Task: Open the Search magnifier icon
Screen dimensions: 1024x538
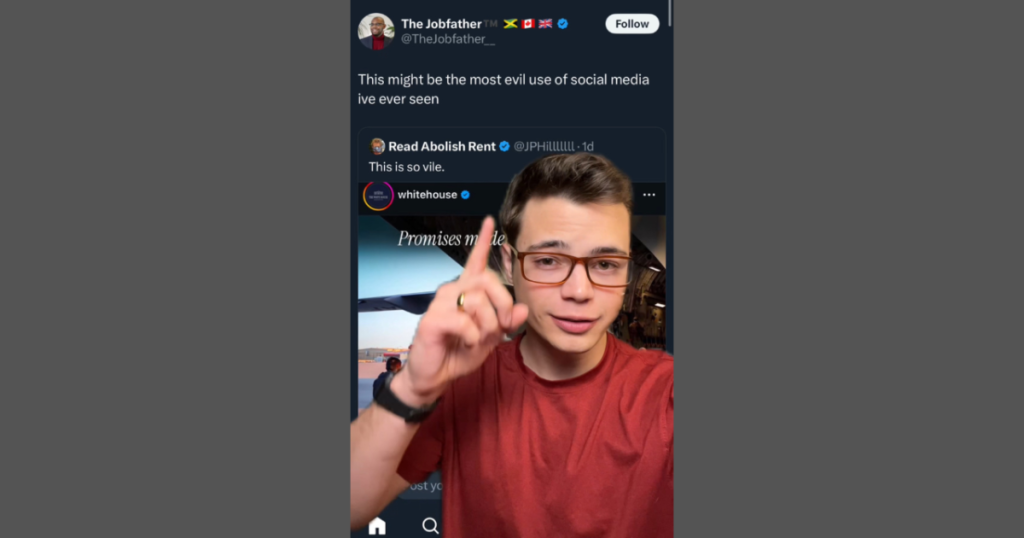Action: tap(430, 526)
